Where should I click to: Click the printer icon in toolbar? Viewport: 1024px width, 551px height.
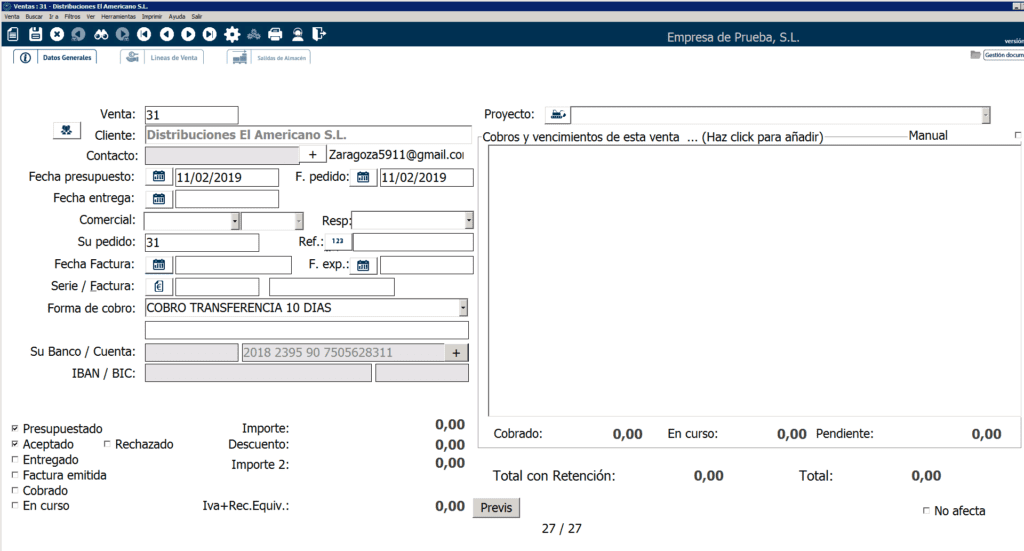[276, 34]
